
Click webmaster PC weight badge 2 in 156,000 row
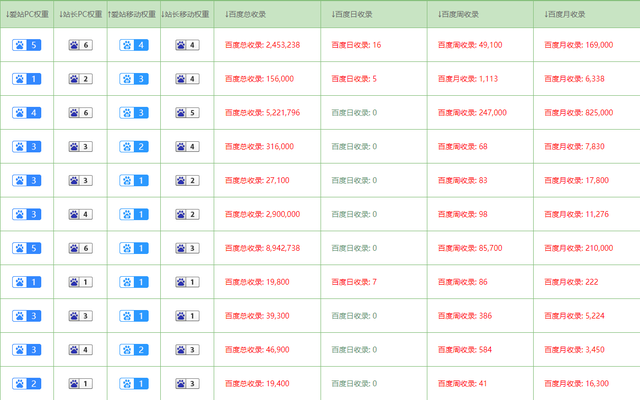(x=80, y=79)
